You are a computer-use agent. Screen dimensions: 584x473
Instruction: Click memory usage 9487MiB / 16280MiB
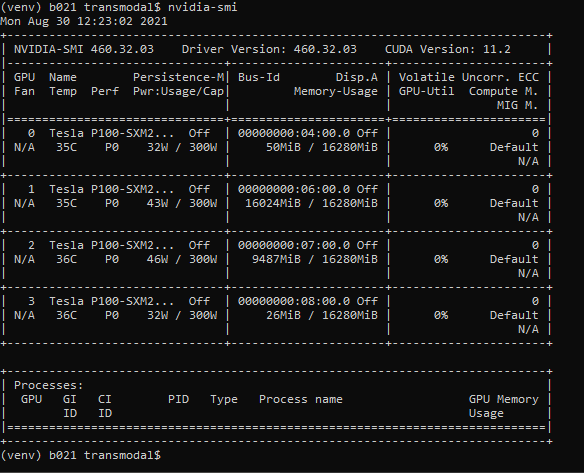coord(315,259)
